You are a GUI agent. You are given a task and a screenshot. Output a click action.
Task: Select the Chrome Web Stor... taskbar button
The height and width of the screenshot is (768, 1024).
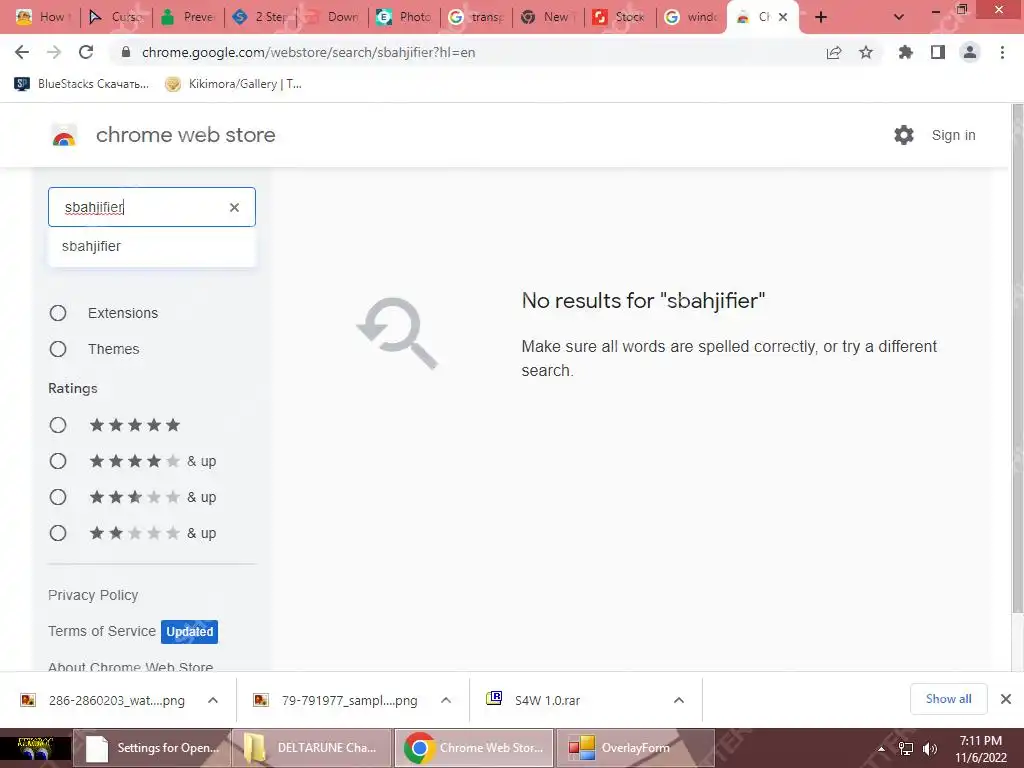coord(474,748)
